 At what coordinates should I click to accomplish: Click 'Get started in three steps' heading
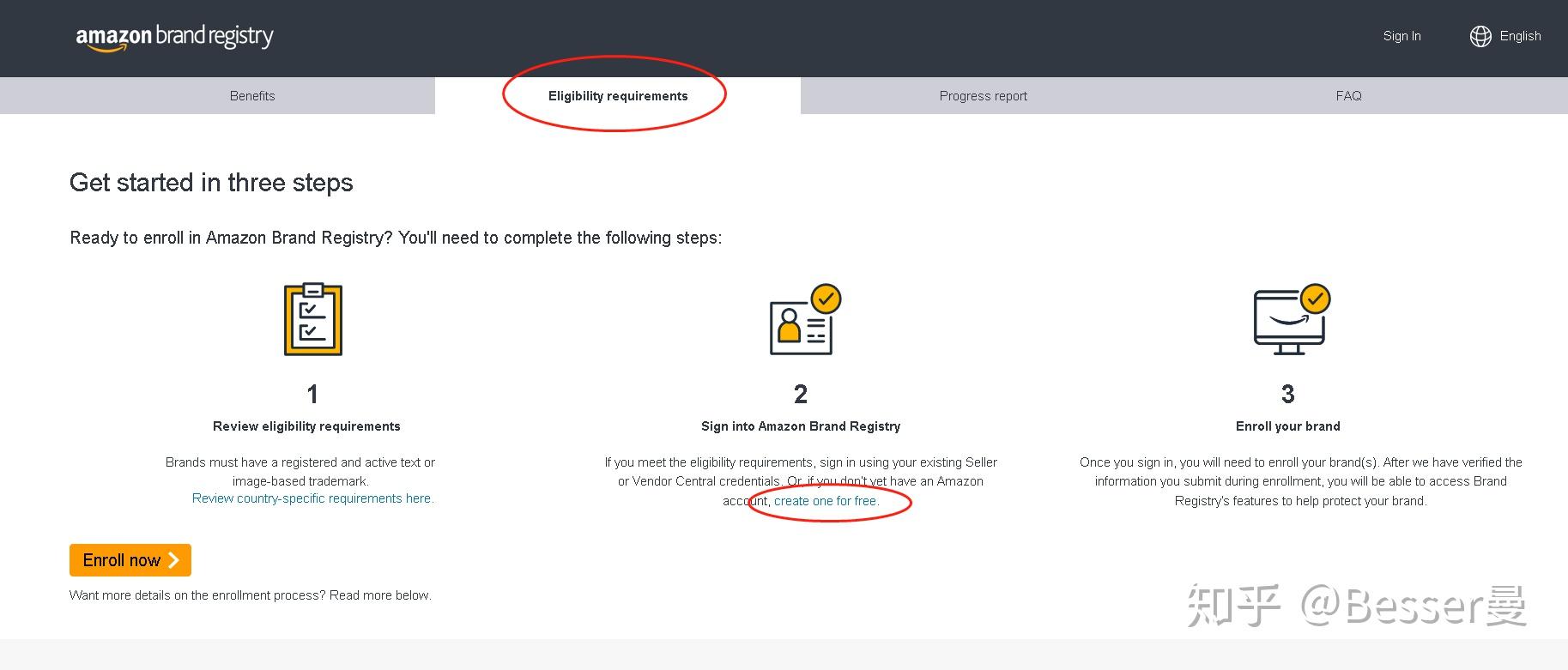211,183
